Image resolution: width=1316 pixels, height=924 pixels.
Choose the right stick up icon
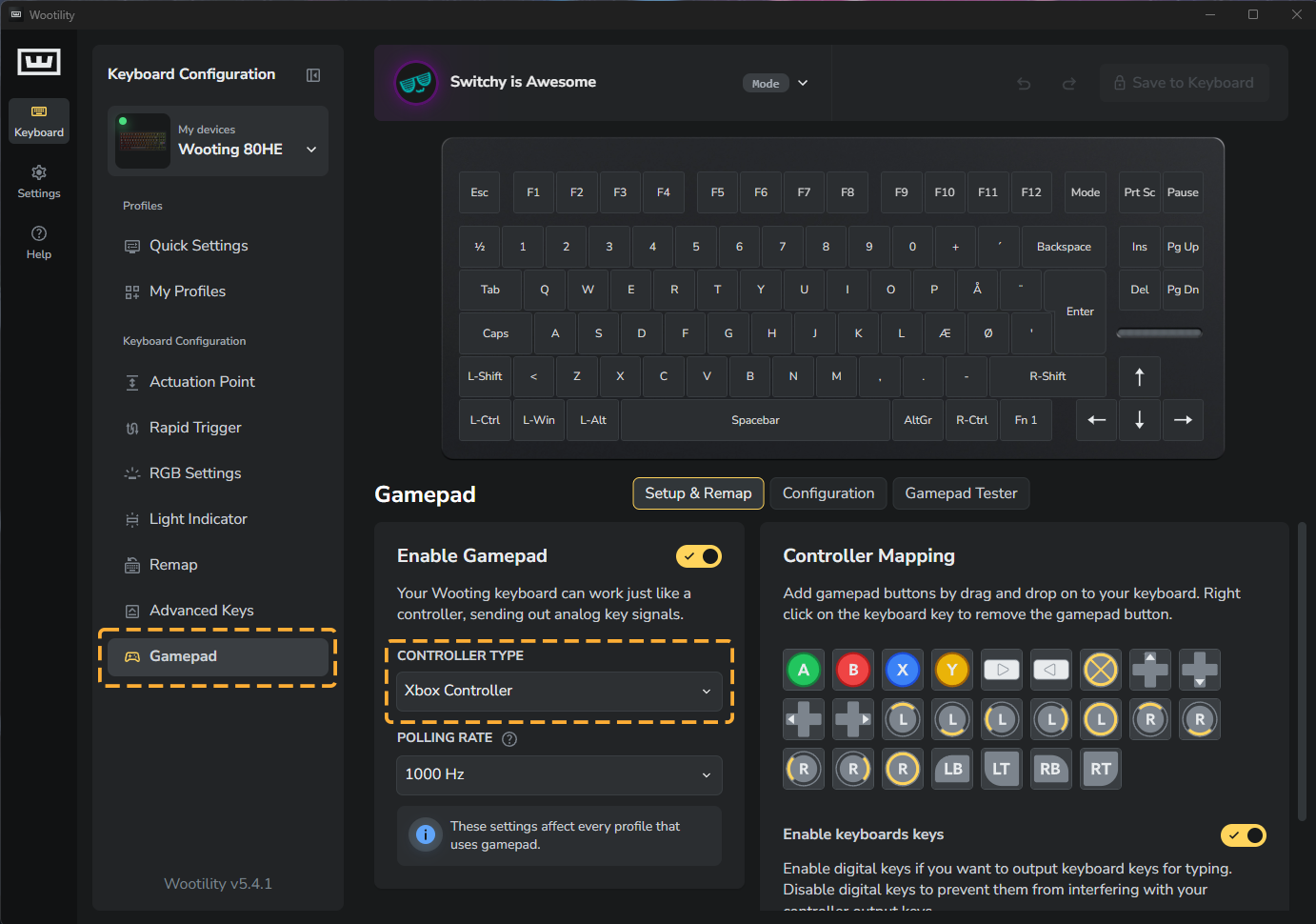pyautogui.click(x=1150, y=719)
